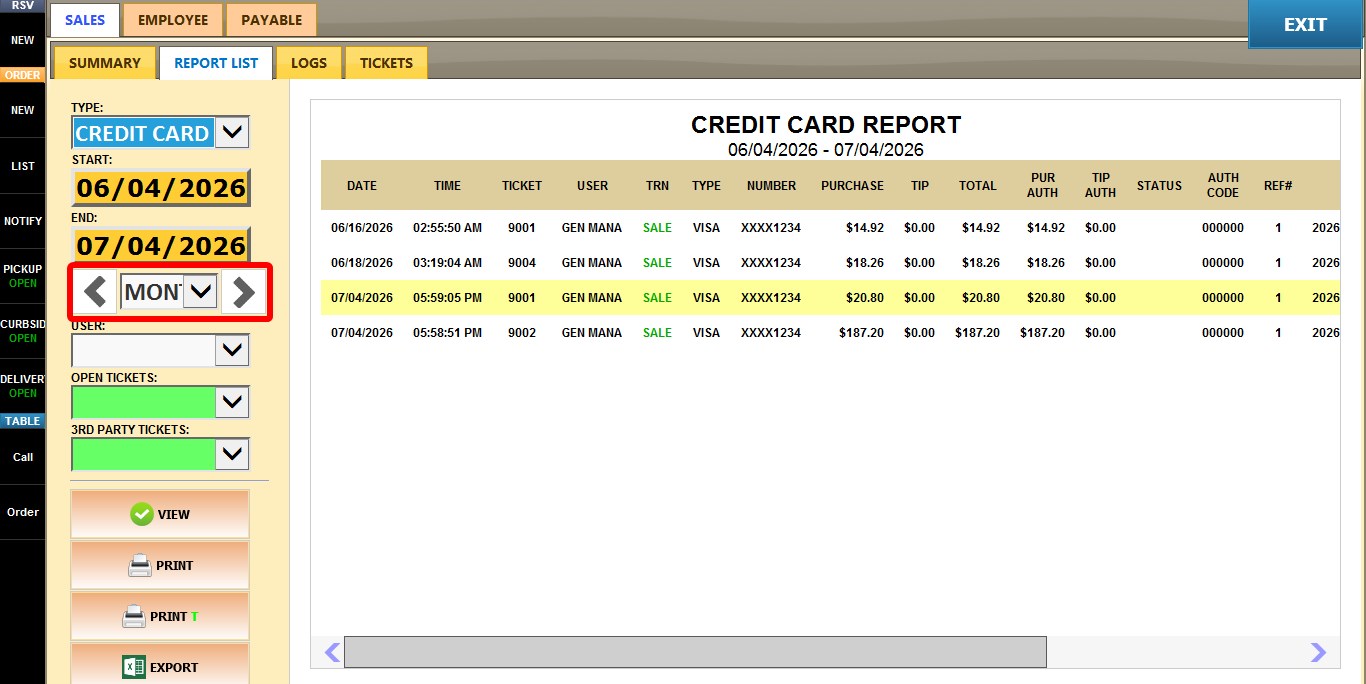Viewport: 1366px width, 684px height.
Task: Go to previous month with left arrow
Action: coord(95,292)
